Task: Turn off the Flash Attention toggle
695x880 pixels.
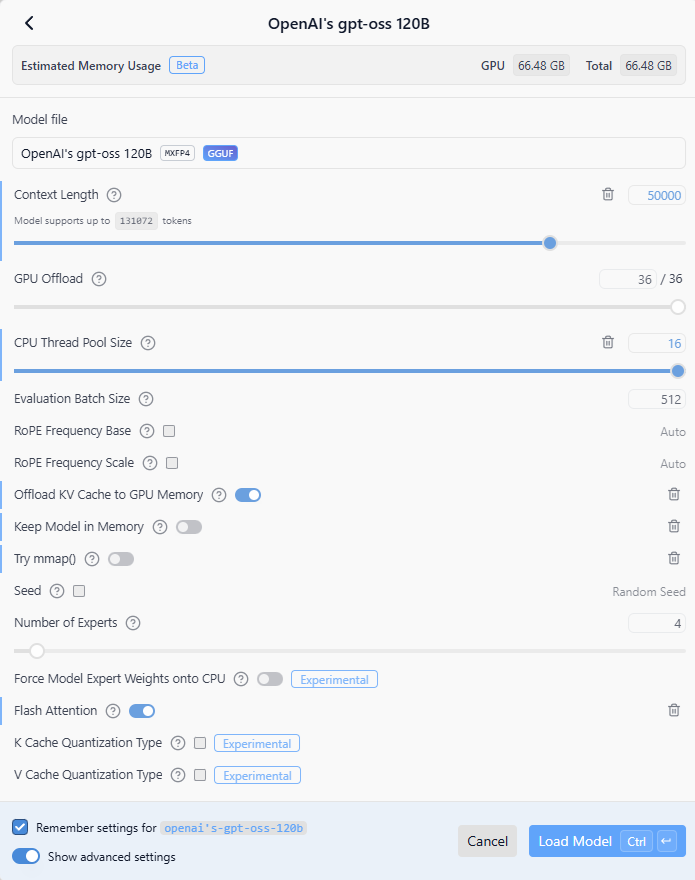Action: pyautogui.click(x=142, y=711)
